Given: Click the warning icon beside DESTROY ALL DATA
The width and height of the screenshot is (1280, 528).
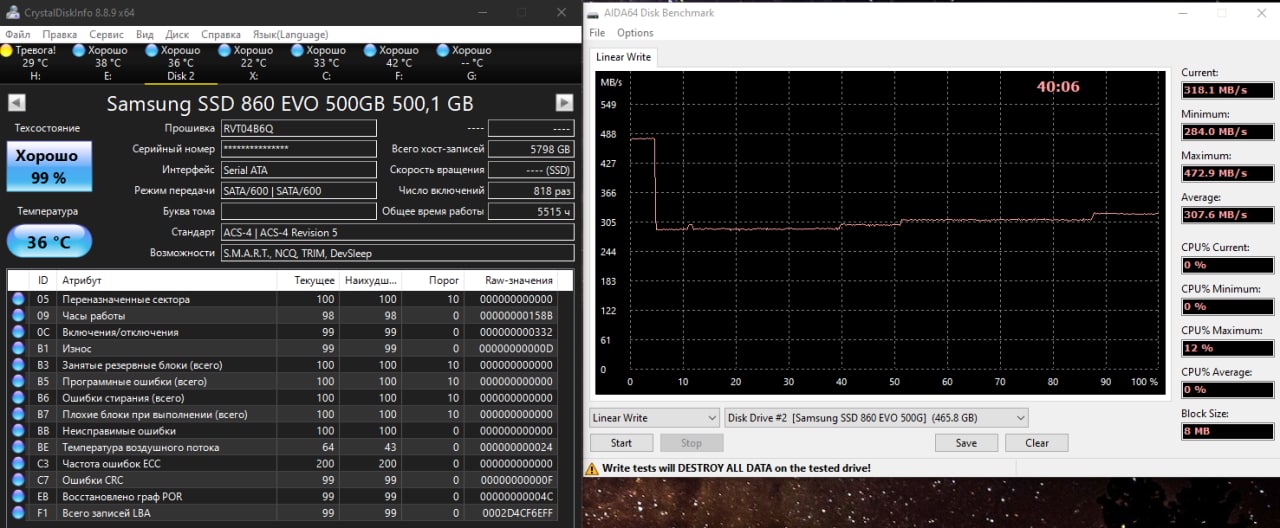Looking at the screenshot, I should (592, 468).
